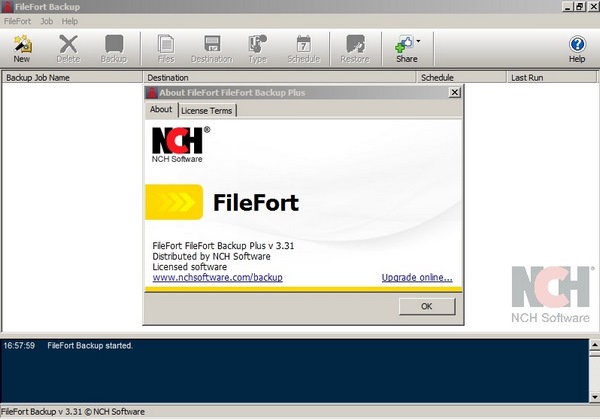
Task: Open the www.nchsoftware.com/backup link
Action: click(x=217, y=277)
